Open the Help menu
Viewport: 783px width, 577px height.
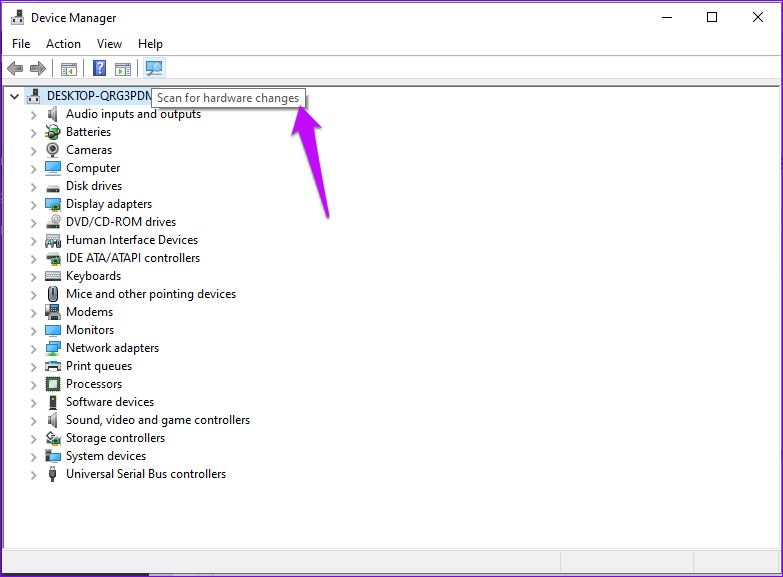(x=150, y=44)
